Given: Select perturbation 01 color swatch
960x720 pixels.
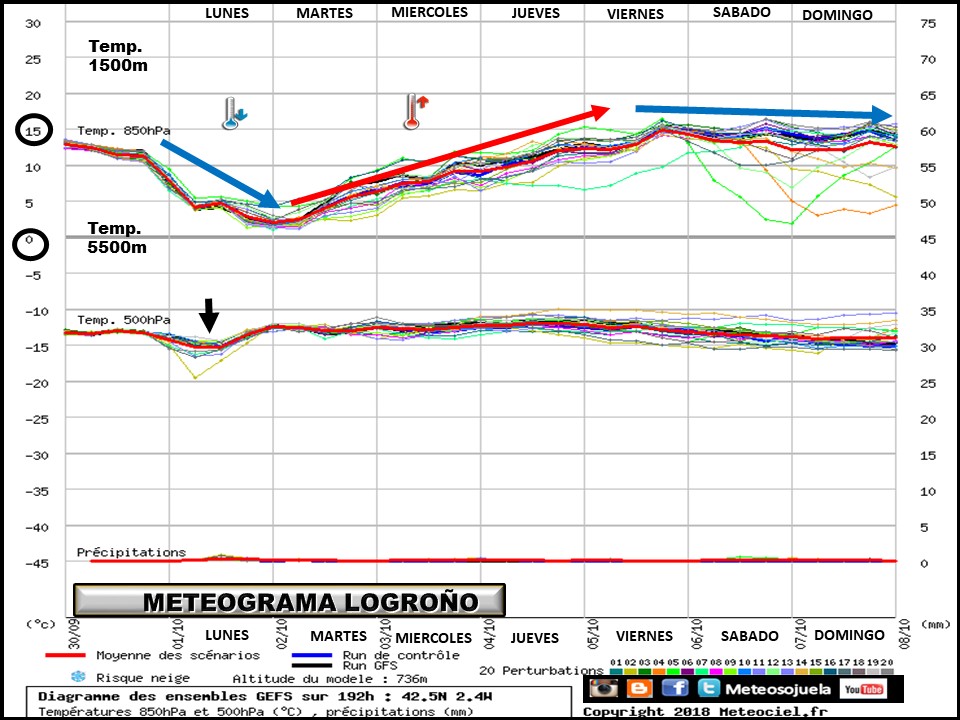Looking at the screenshot, I should tap(616, 672).
